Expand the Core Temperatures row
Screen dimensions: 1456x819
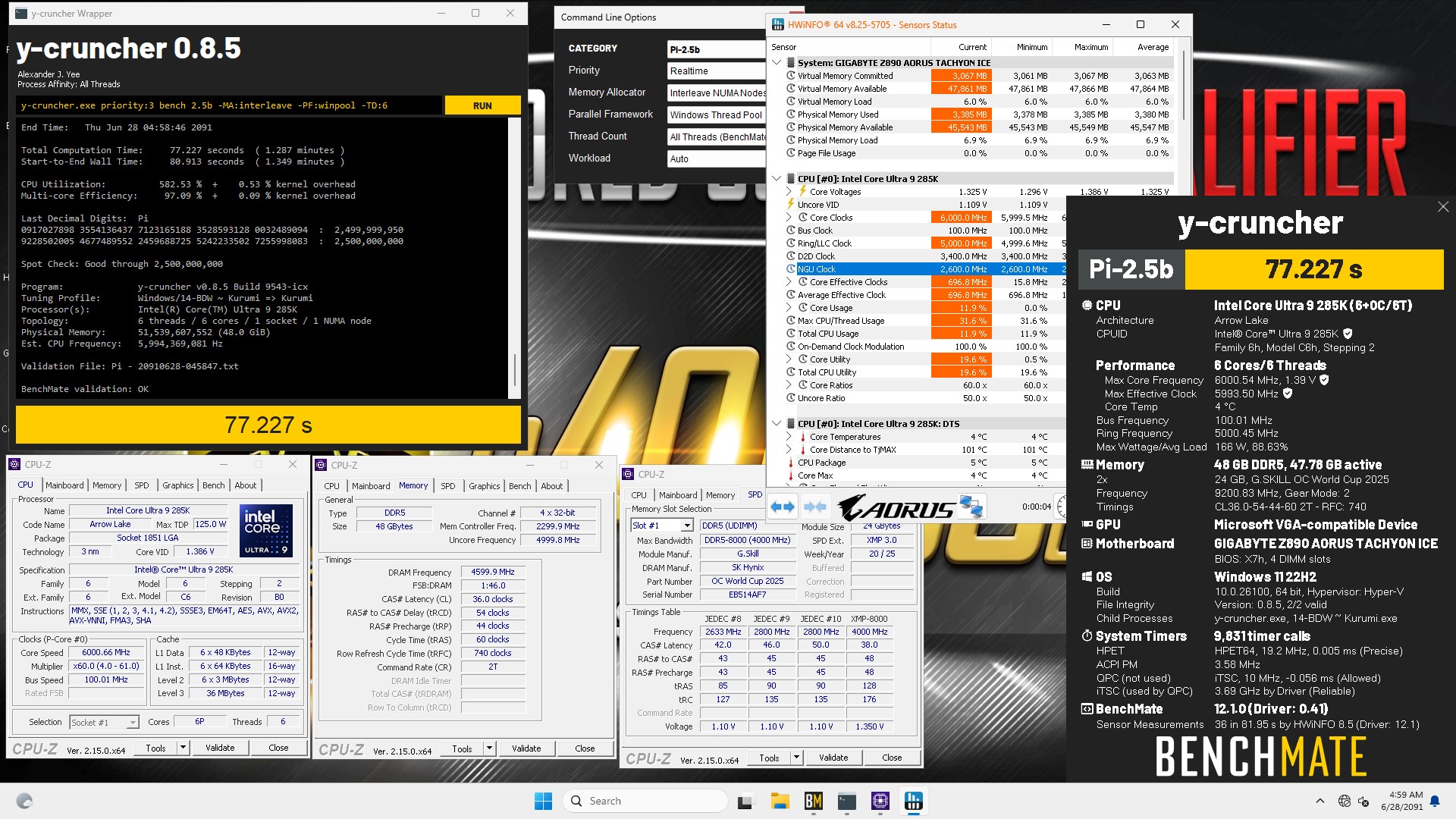point(789,437)
